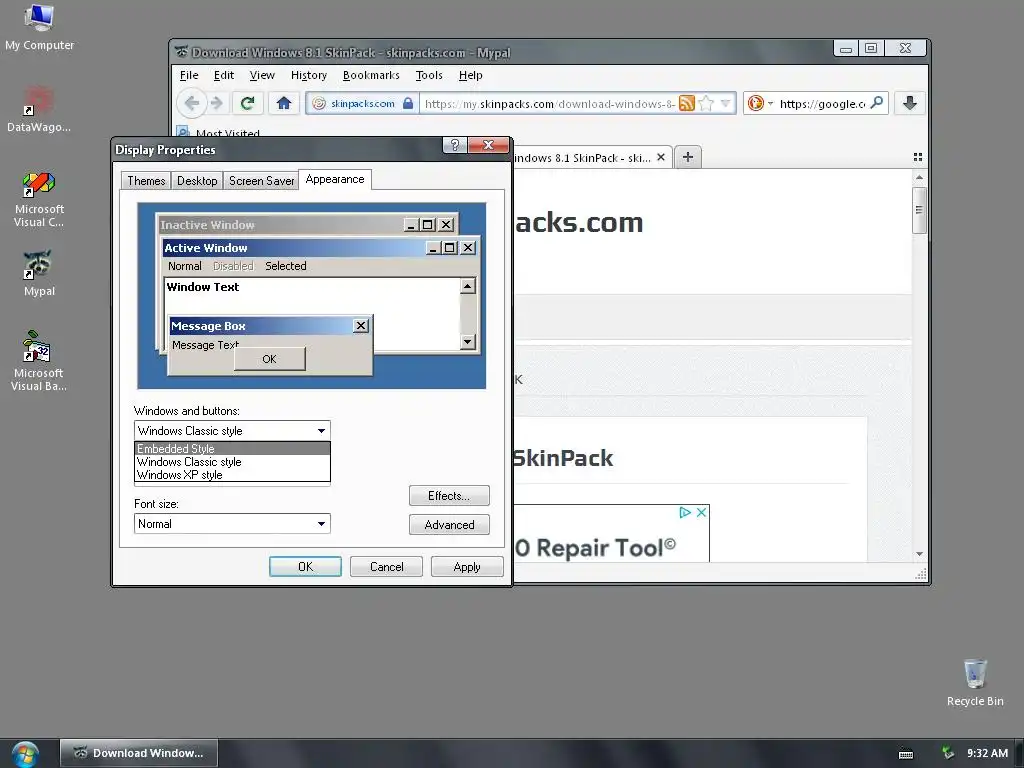Open Microsoft Visual C++ desktop shortcut
The height and width of the screenshot is (768, 1024).
[39, 199]
